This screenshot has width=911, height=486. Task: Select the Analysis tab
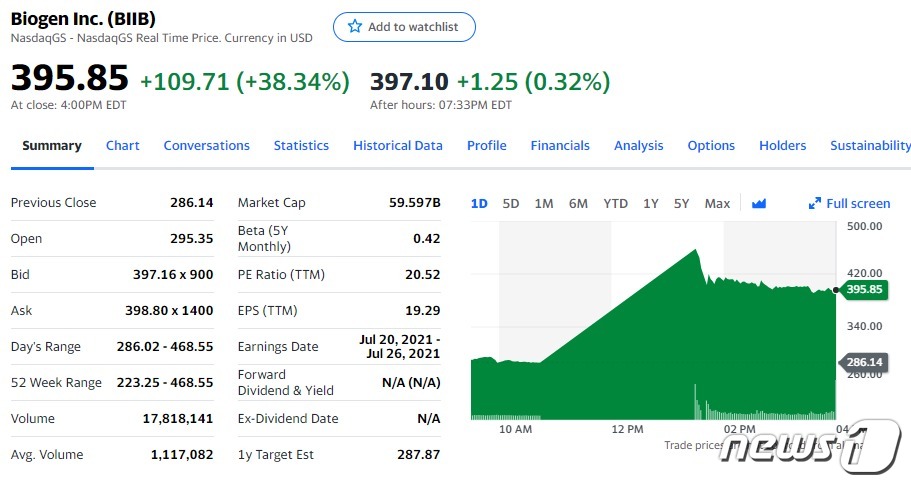(638, 145)
